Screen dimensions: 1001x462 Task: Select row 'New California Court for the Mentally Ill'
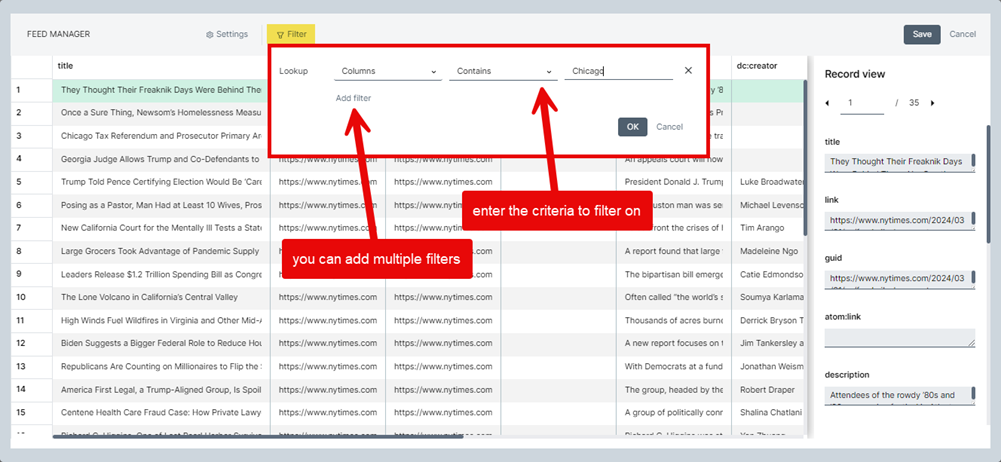point(162,228)
